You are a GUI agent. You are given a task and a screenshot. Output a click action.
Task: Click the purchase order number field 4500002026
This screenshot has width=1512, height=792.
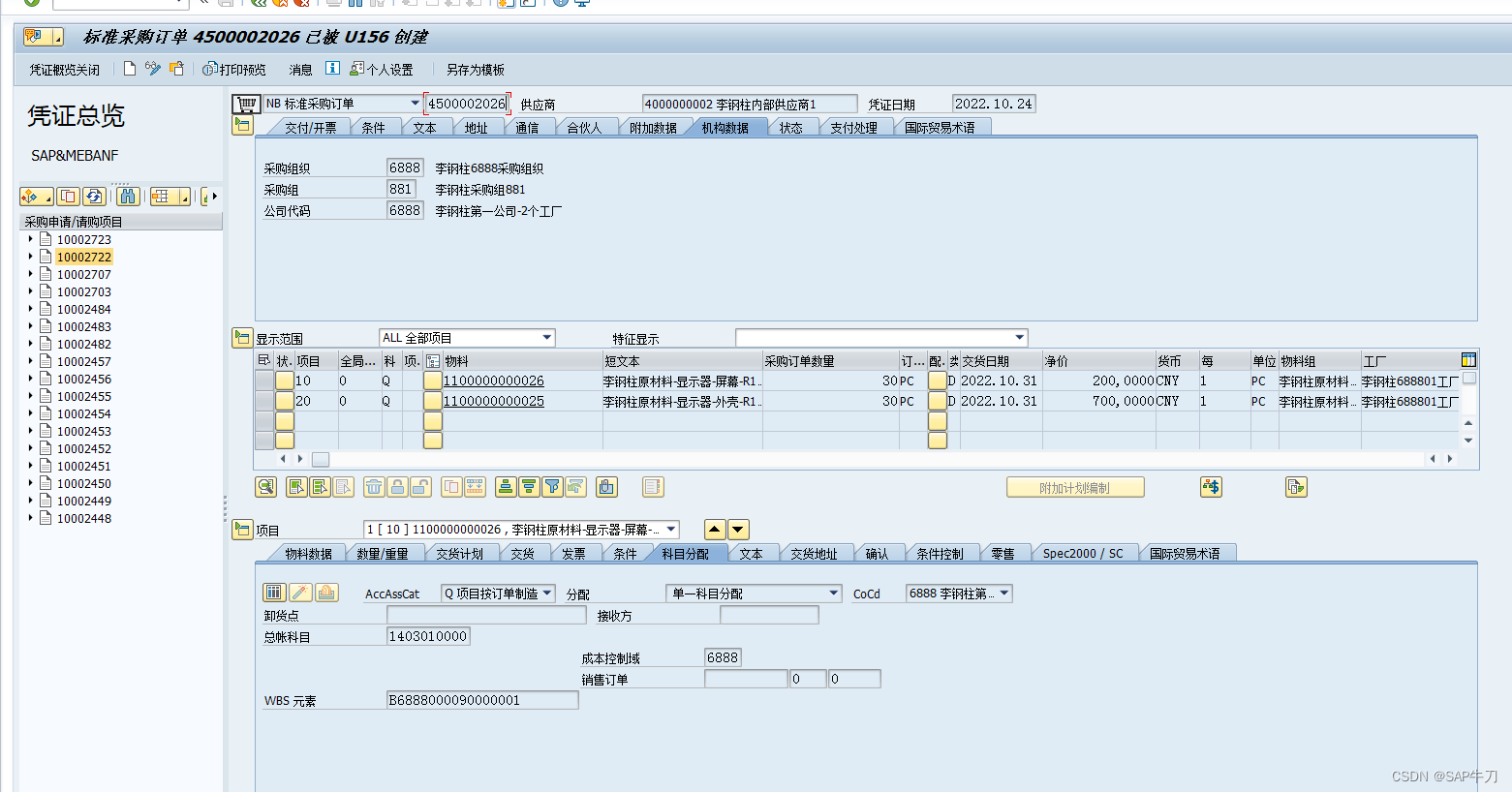467,104
